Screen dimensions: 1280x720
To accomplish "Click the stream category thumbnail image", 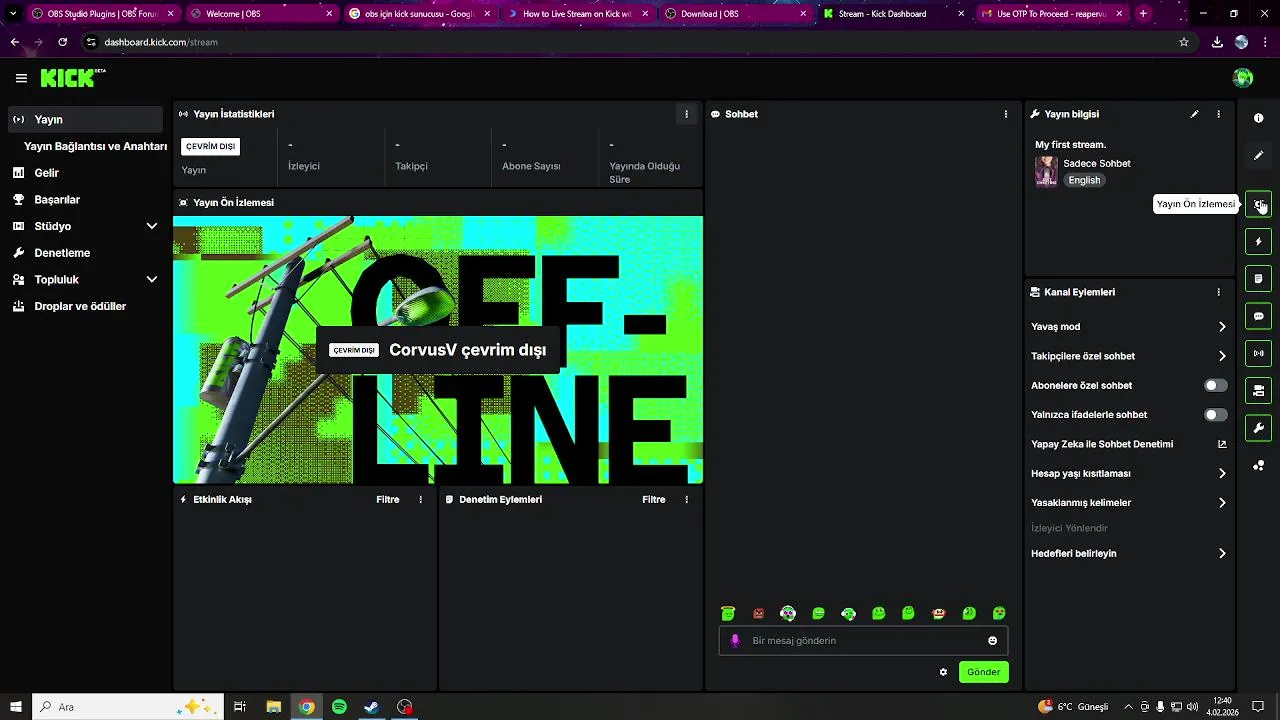I will [1046, 171].
